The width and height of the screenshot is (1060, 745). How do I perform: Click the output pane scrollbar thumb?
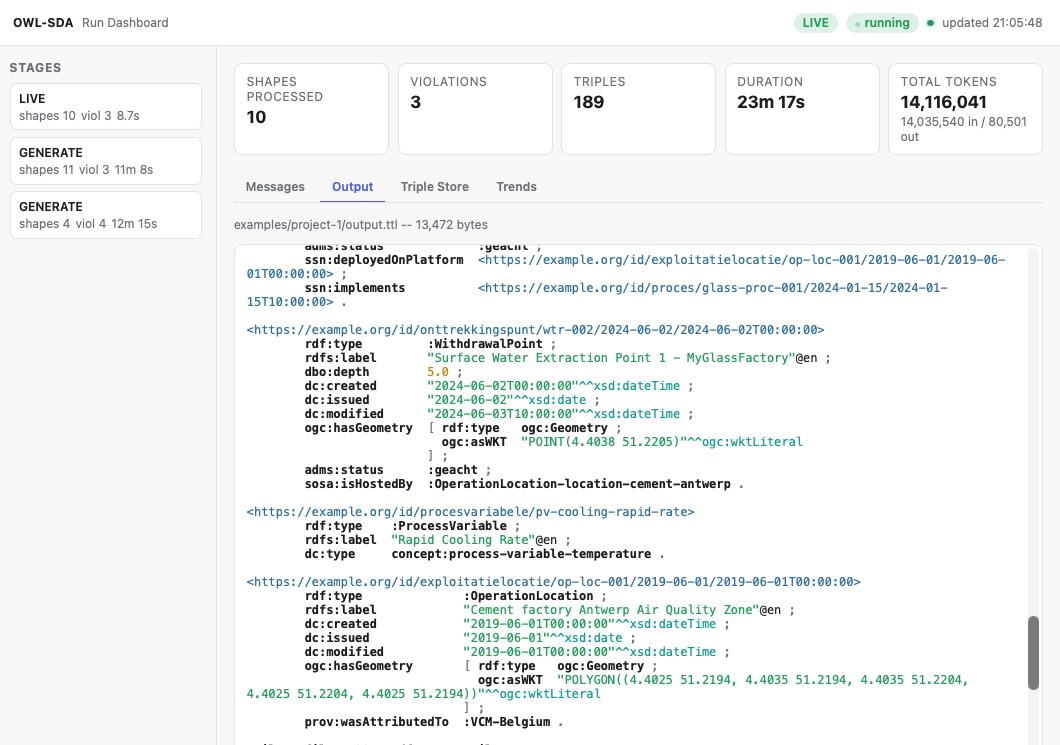[1033, 652]
